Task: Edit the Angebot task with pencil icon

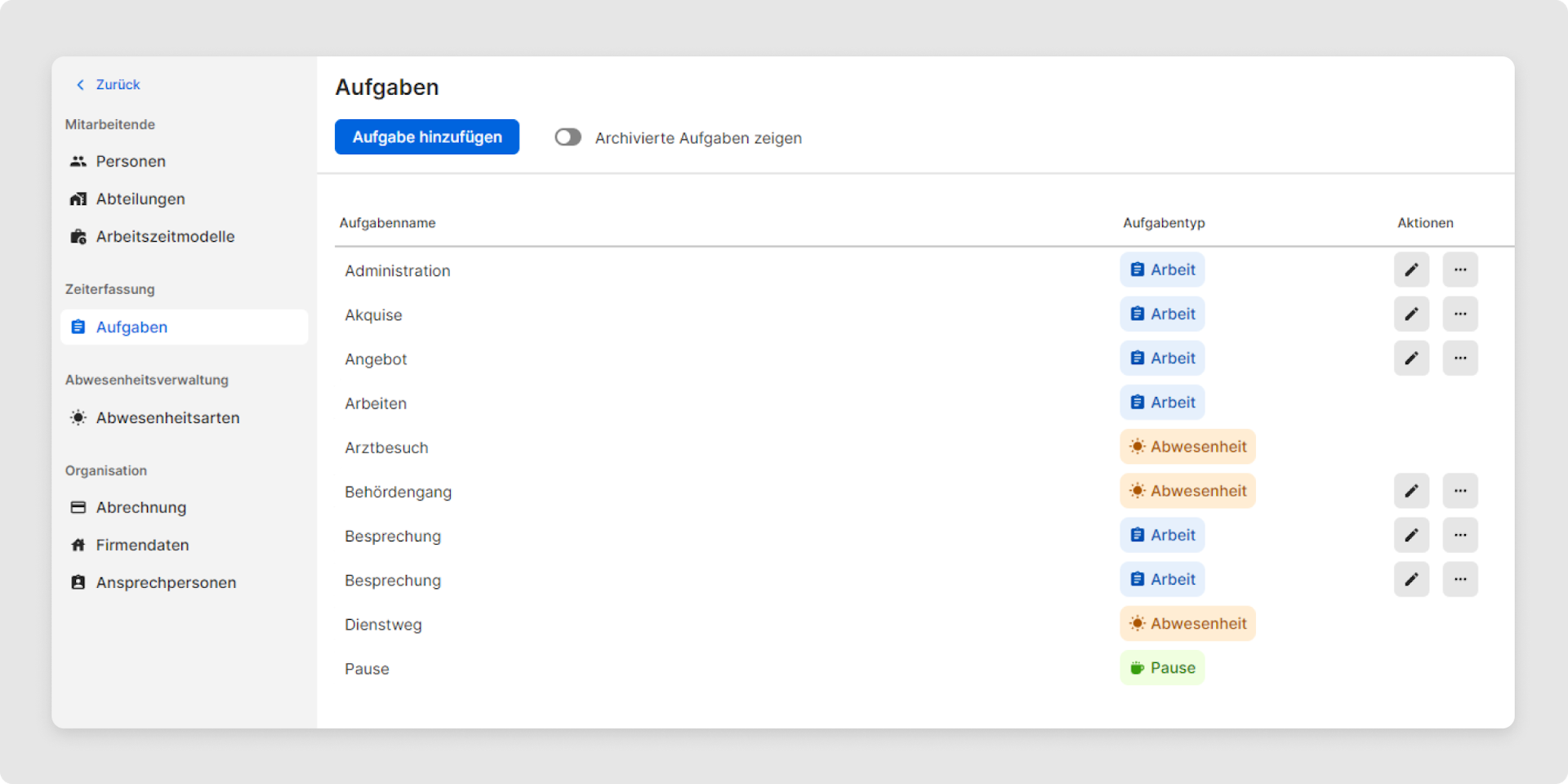Action: click(1411, 358)
